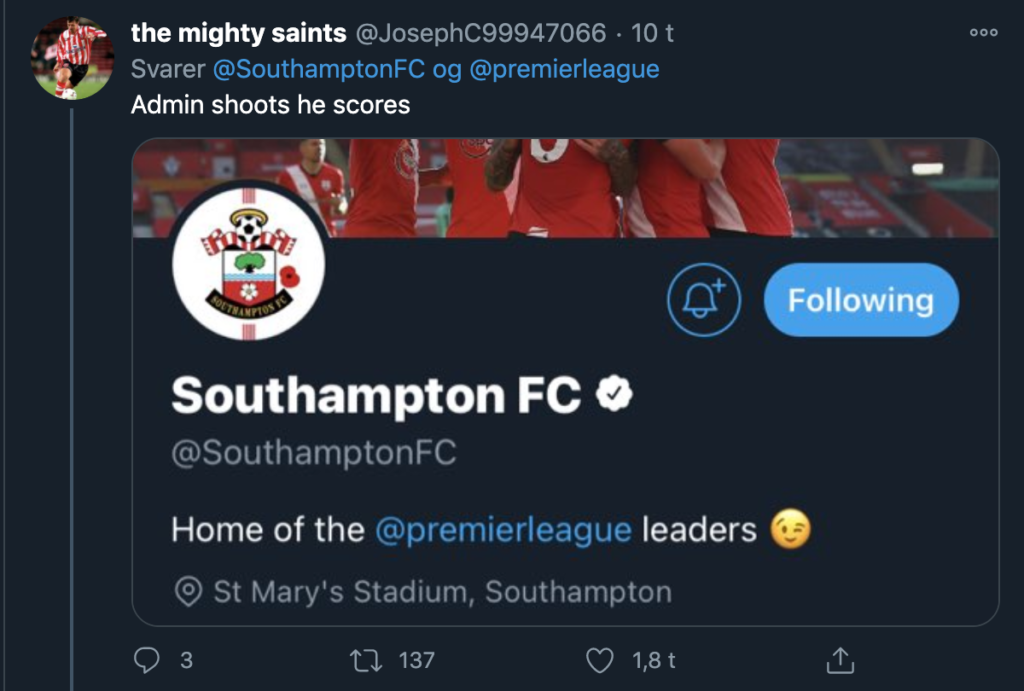Open the three-dot more options menu
Viewport: 1024px width, 691px height.
pos(984,33)
